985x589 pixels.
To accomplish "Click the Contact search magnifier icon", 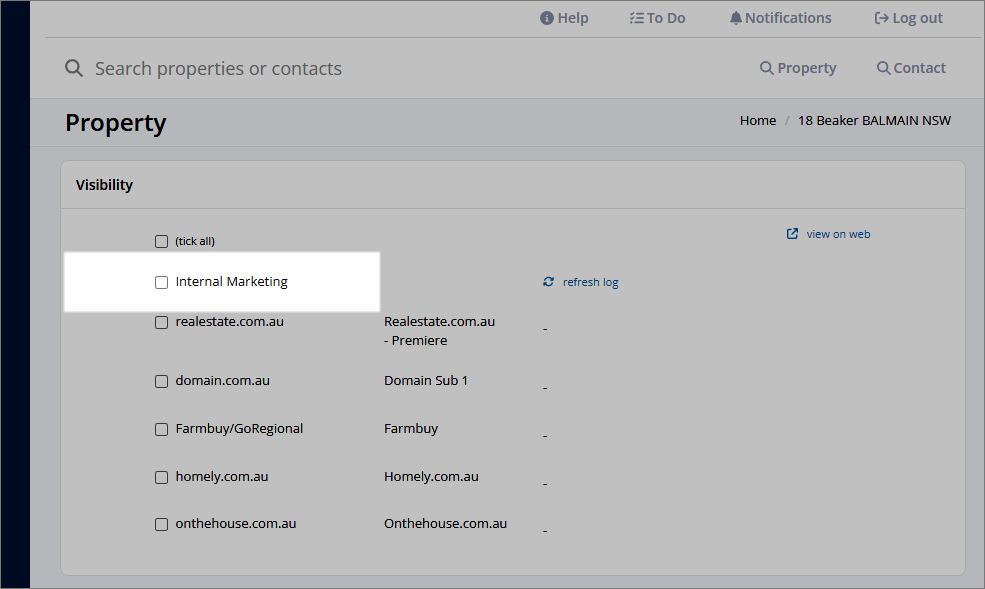I will tap(883, 68).
